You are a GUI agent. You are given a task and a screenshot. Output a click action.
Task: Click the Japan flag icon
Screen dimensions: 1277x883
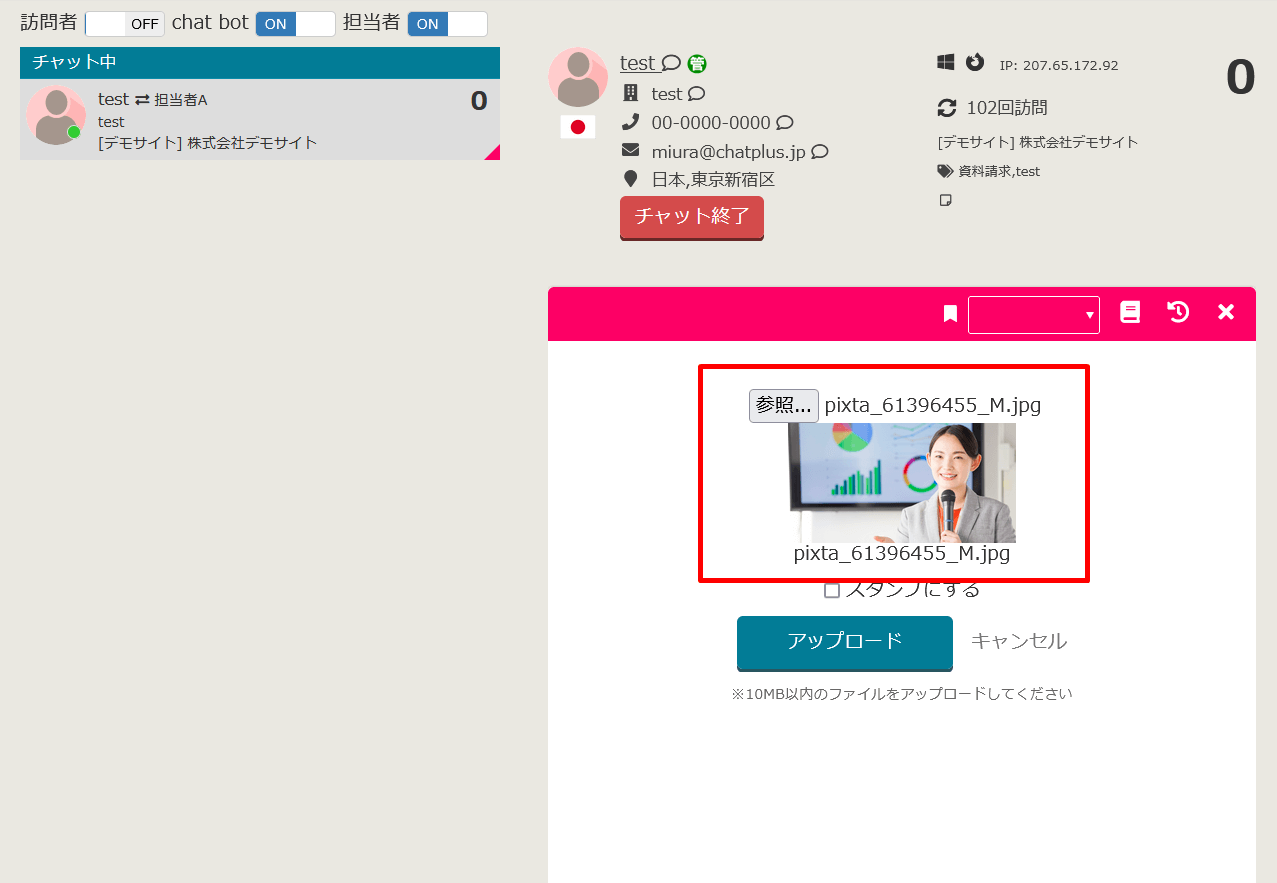tap(578, 127)
